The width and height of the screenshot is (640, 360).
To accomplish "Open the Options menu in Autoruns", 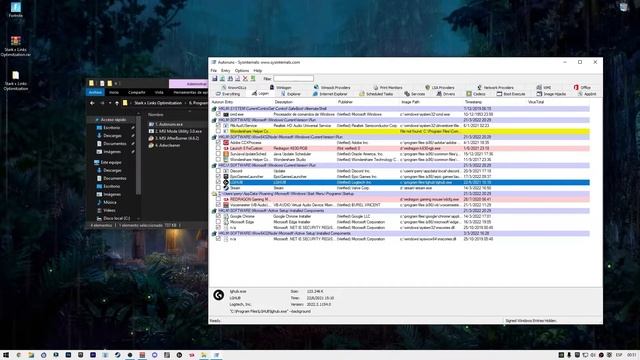I will click(x=242, y=71).
